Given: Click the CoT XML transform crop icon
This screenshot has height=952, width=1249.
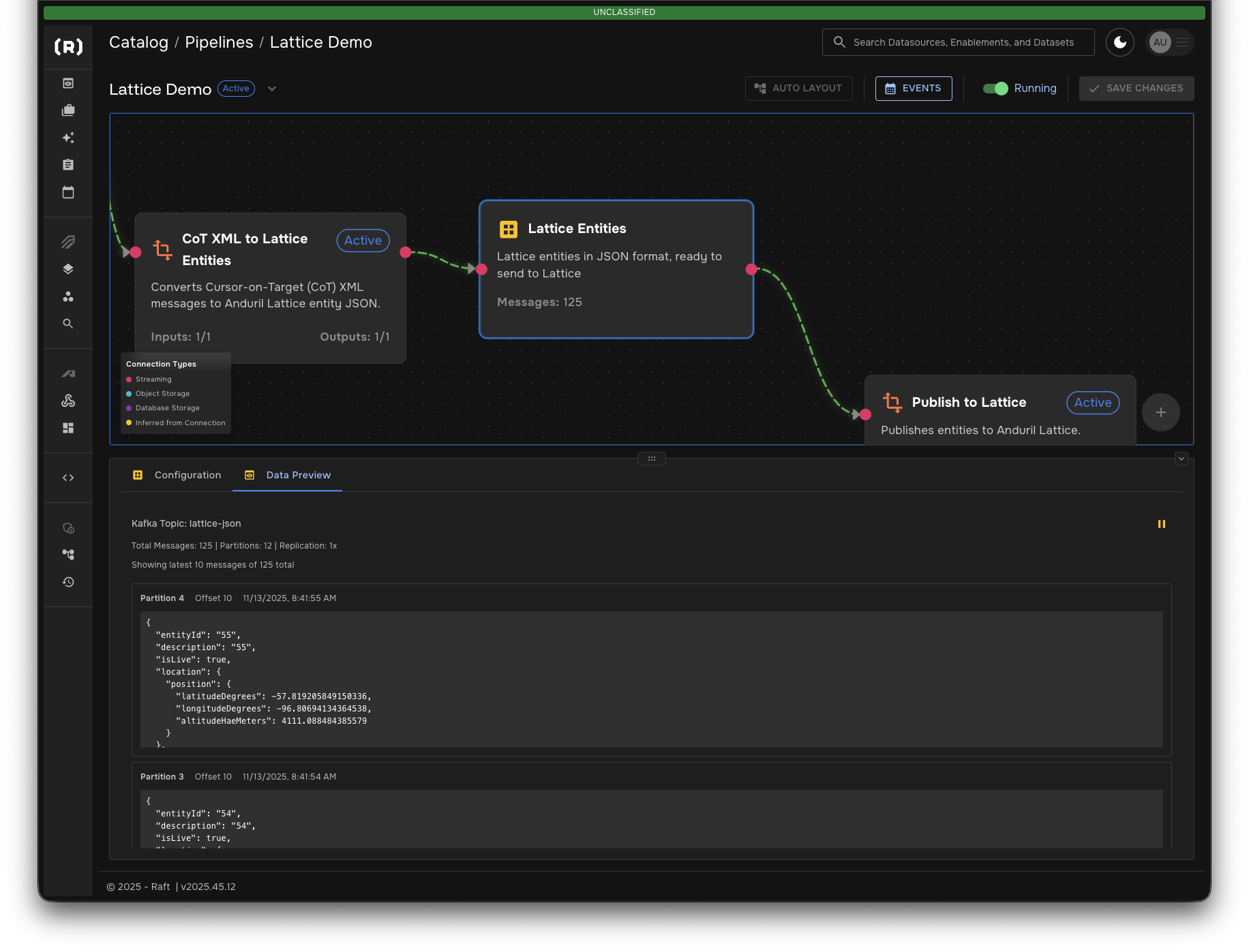Looking at the screenshot, I should 162,249.
